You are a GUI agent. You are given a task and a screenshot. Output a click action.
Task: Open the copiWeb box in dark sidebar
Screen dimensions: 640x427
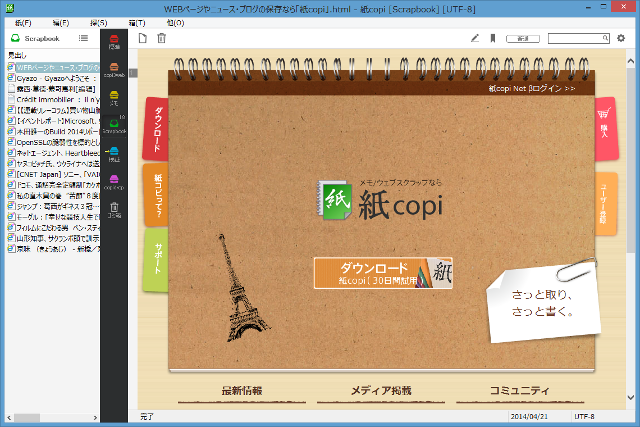tap(114, 68)
